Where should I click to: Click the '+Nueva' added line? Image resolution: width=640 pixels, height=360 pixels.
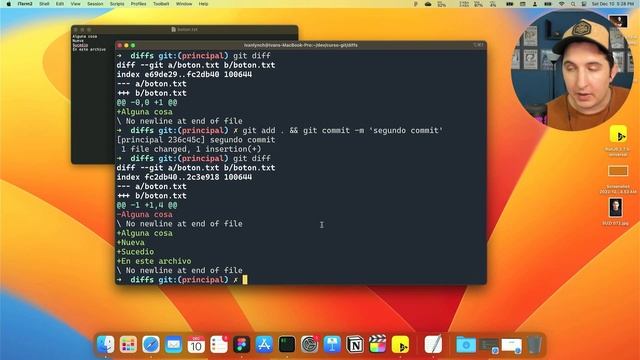(x=130, y=242)
